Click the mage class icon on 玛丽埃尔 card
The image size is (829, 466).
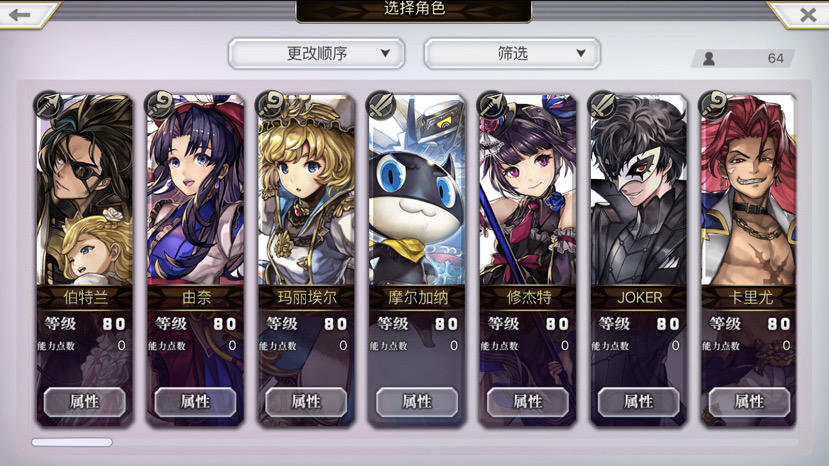(x=271, y=105)
